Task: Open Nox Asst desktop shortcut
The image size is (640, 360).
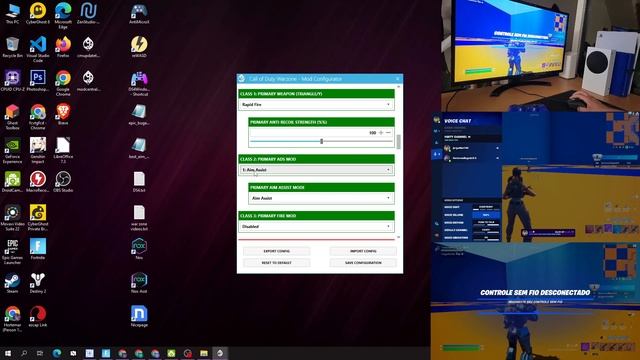Action: tap(139, 283)
